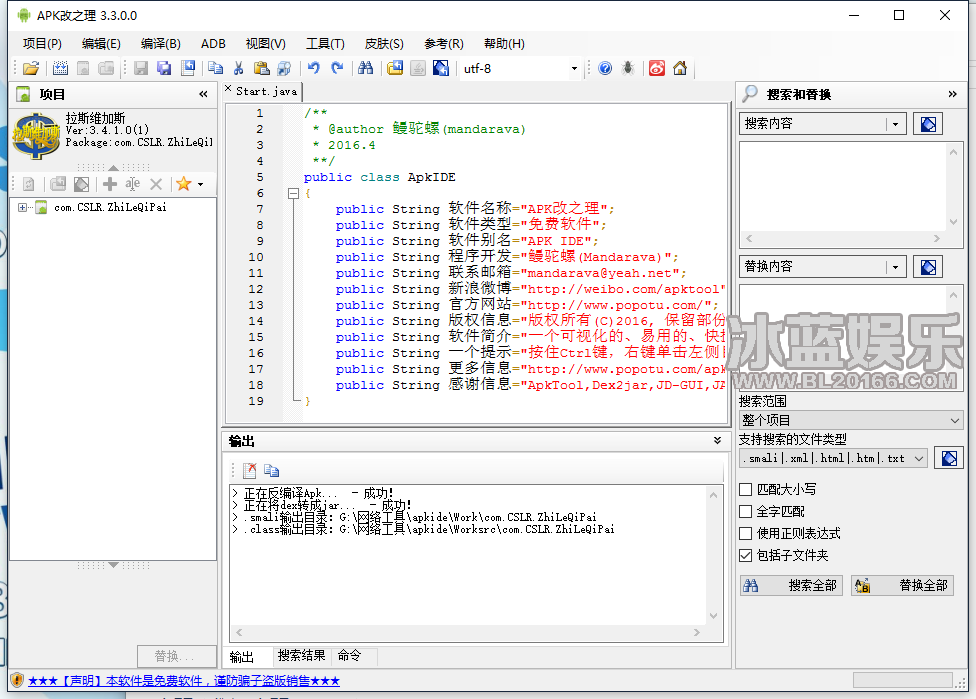976x699 pixels.
Task: Switch to the 命令 tab
Action: pos(349,655)
